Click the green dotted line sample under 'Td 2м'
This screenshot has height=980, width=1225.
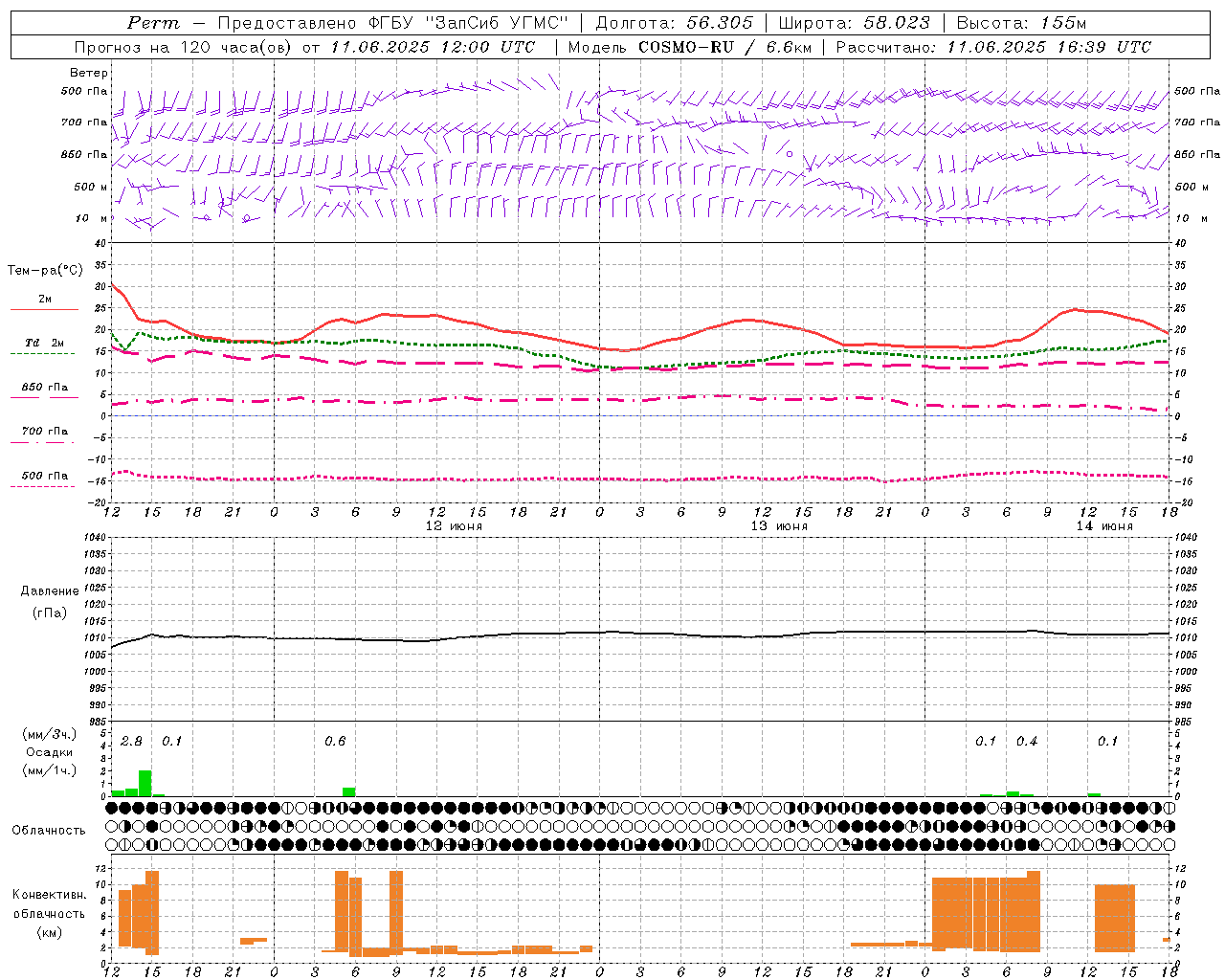point(42,353)
